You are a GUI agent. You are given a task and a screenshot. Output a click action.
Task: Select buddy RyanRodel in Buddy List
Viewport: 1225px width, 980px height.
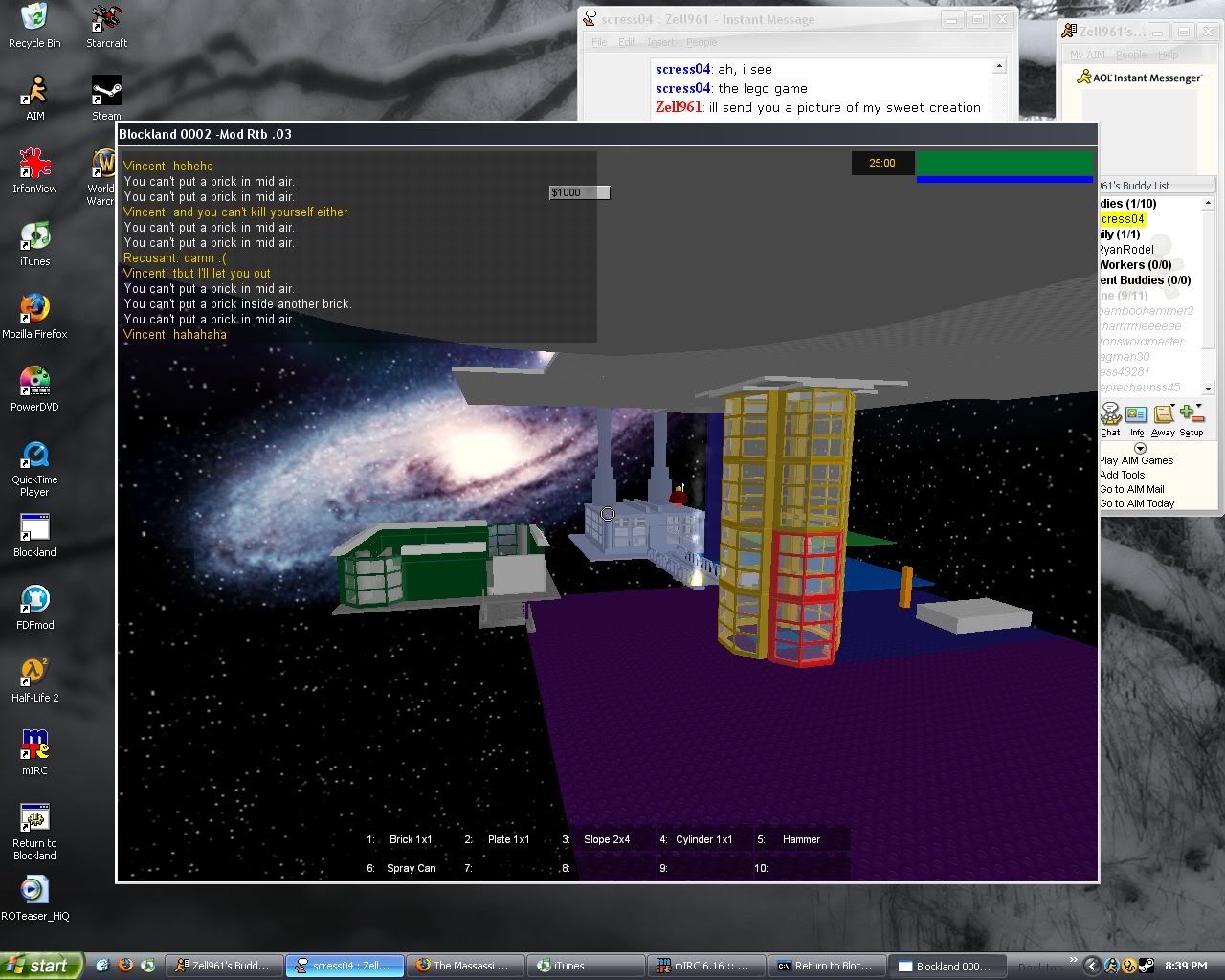(x=1126, y=250)
